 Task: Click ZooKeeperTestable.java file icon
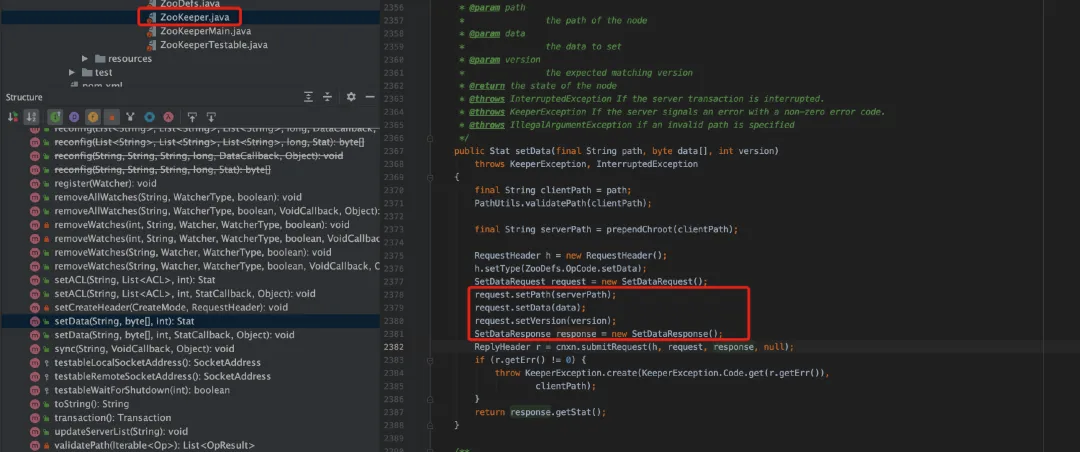(x=152, y=45)
